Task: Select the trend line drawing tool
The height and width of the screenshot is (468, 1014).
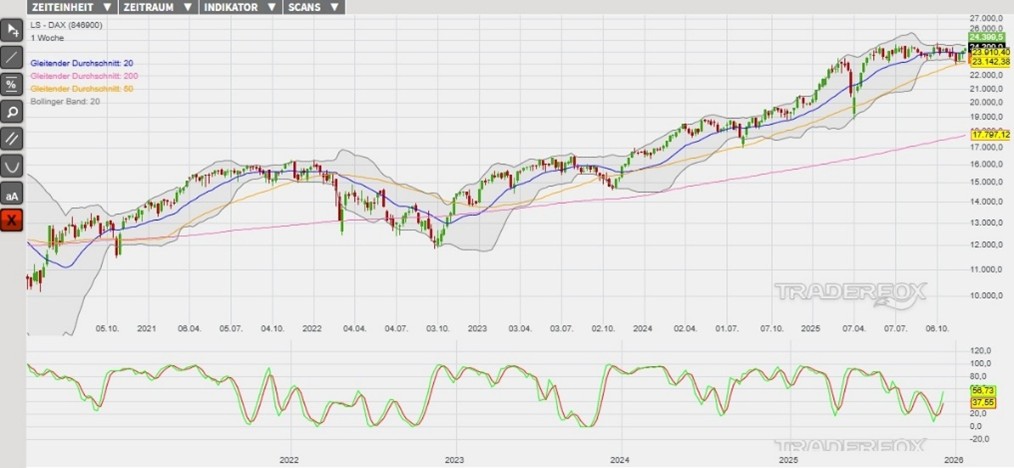Action: coord(12,57)
